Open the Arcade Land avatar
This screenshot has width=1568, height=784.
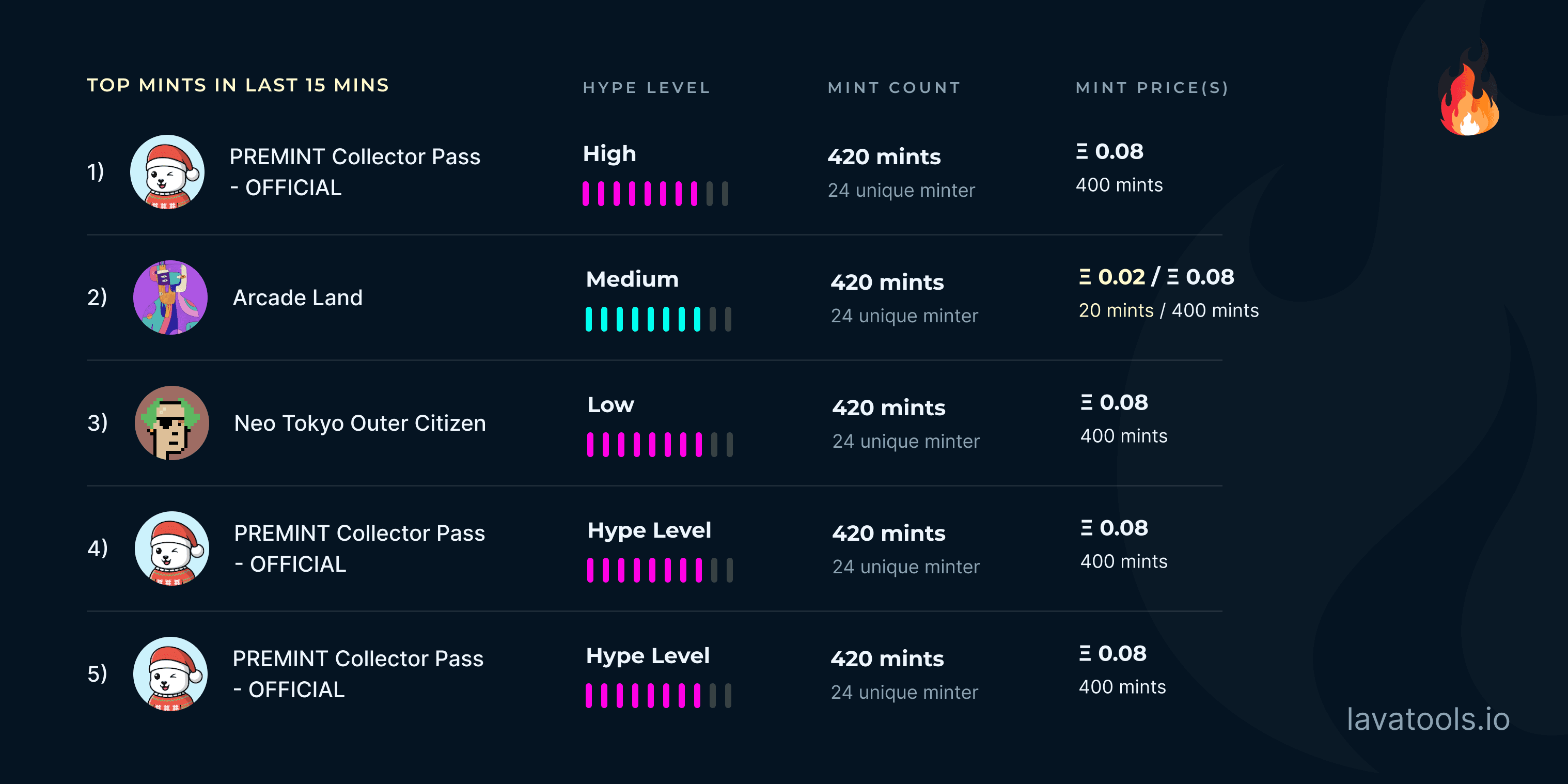170,297
